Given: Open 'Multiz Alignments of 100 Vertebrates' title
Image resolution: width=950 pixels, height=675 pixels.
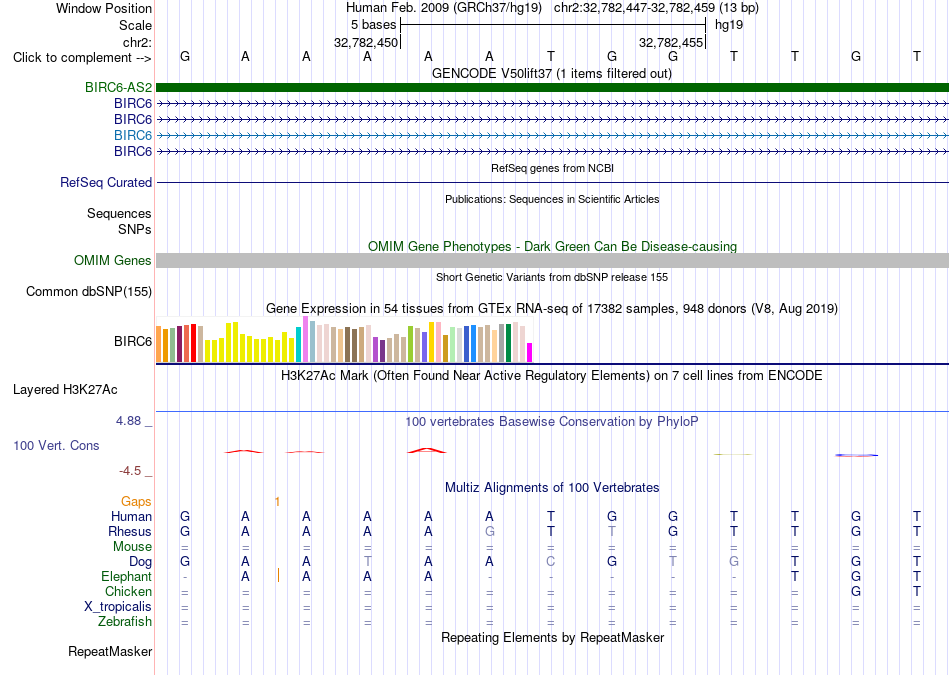Looking at the screenshot, I should 552,488.
